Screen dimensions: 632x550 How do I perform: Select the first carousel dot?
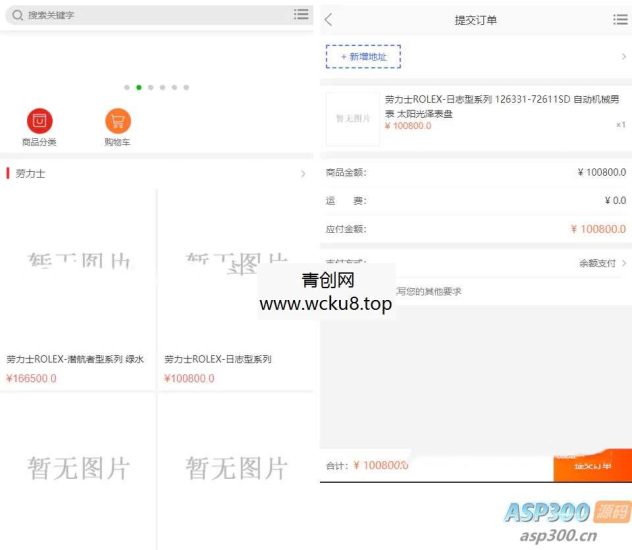(127, 87)
